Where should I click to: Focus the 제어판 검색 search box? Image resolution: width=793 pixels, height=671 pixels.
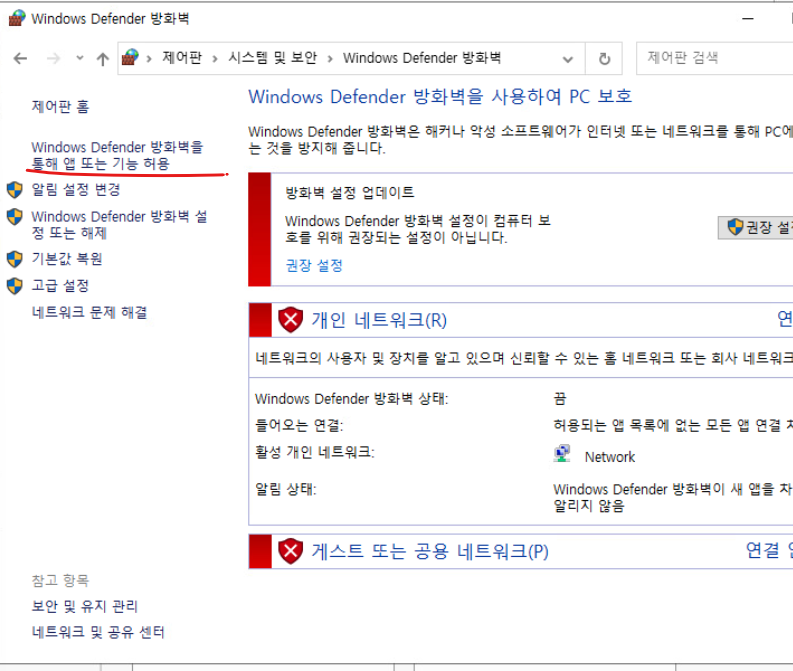pyautogui.click(x=714, y=58)
